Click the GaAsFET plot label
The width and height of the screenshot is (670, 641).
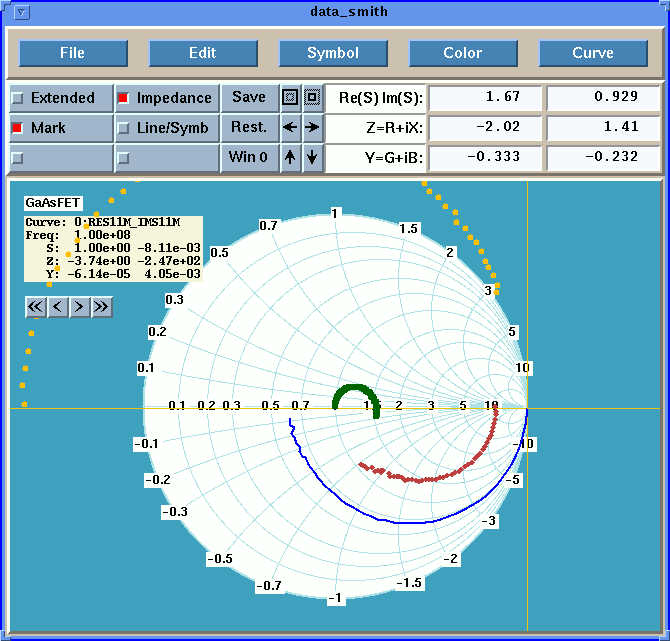(53, 203)
